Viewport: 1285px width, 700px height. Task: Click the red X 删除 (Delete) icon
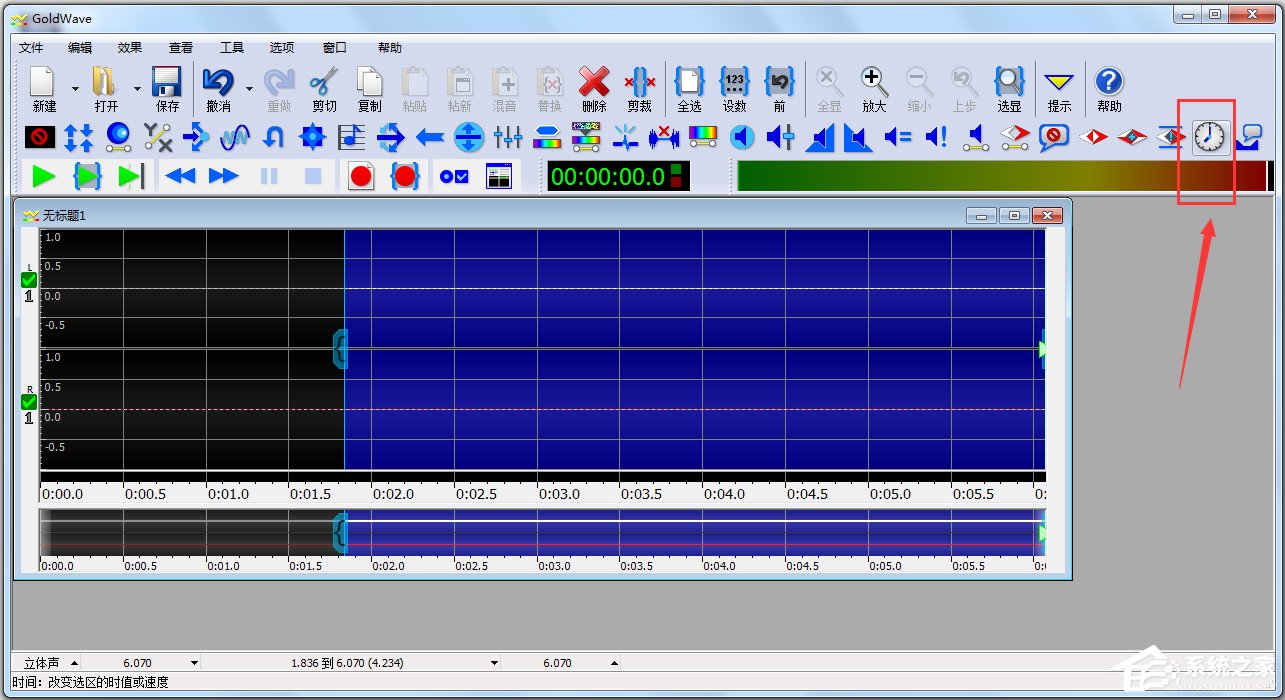[594, 89]
